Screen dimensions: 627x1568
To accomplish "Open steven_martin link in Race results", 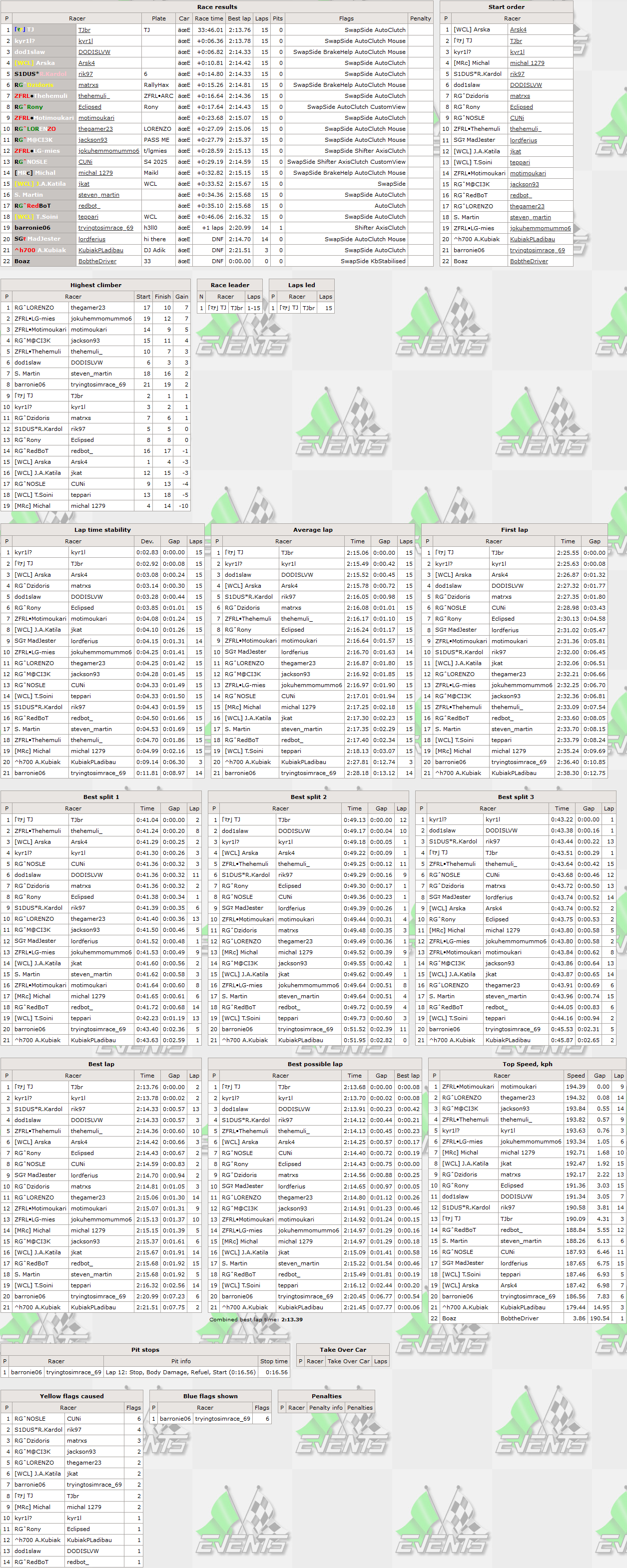I will [98, 195].
